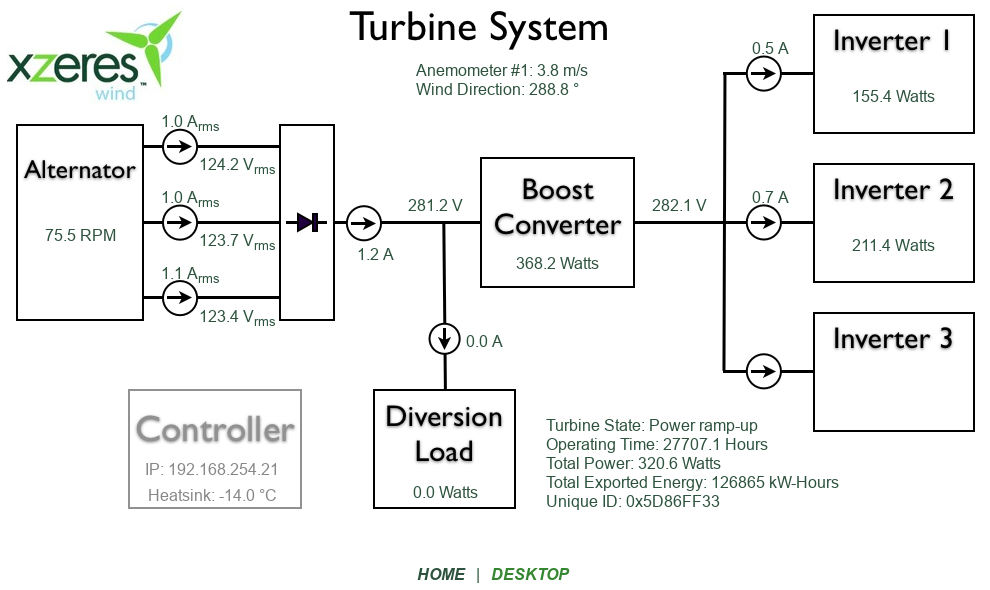The image size is (990, 590).
Task: Click the Inverter 3 current arrow icon
Action: [x=764, y=372]
